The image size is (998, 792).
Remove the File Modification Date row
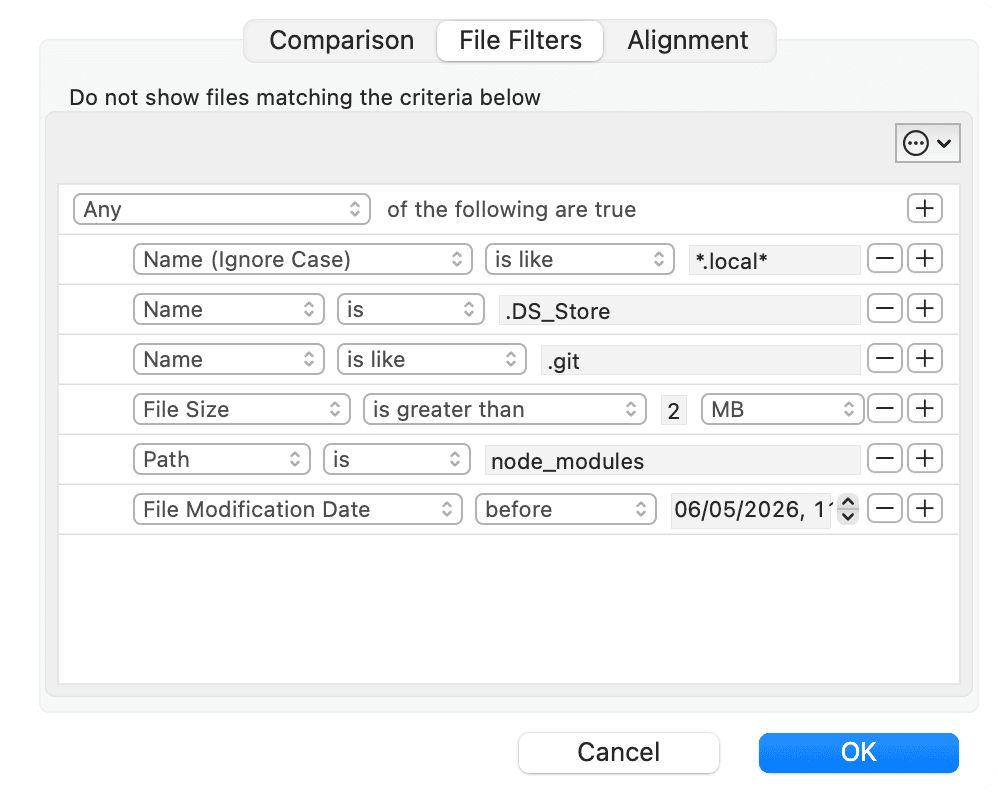pos(885,509)
